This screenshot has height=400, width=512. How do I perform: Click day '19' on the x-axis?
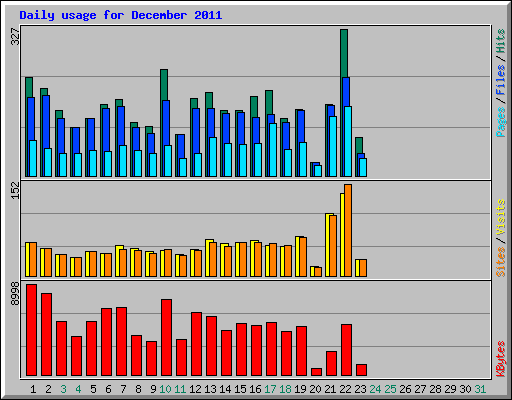point(300,389)
